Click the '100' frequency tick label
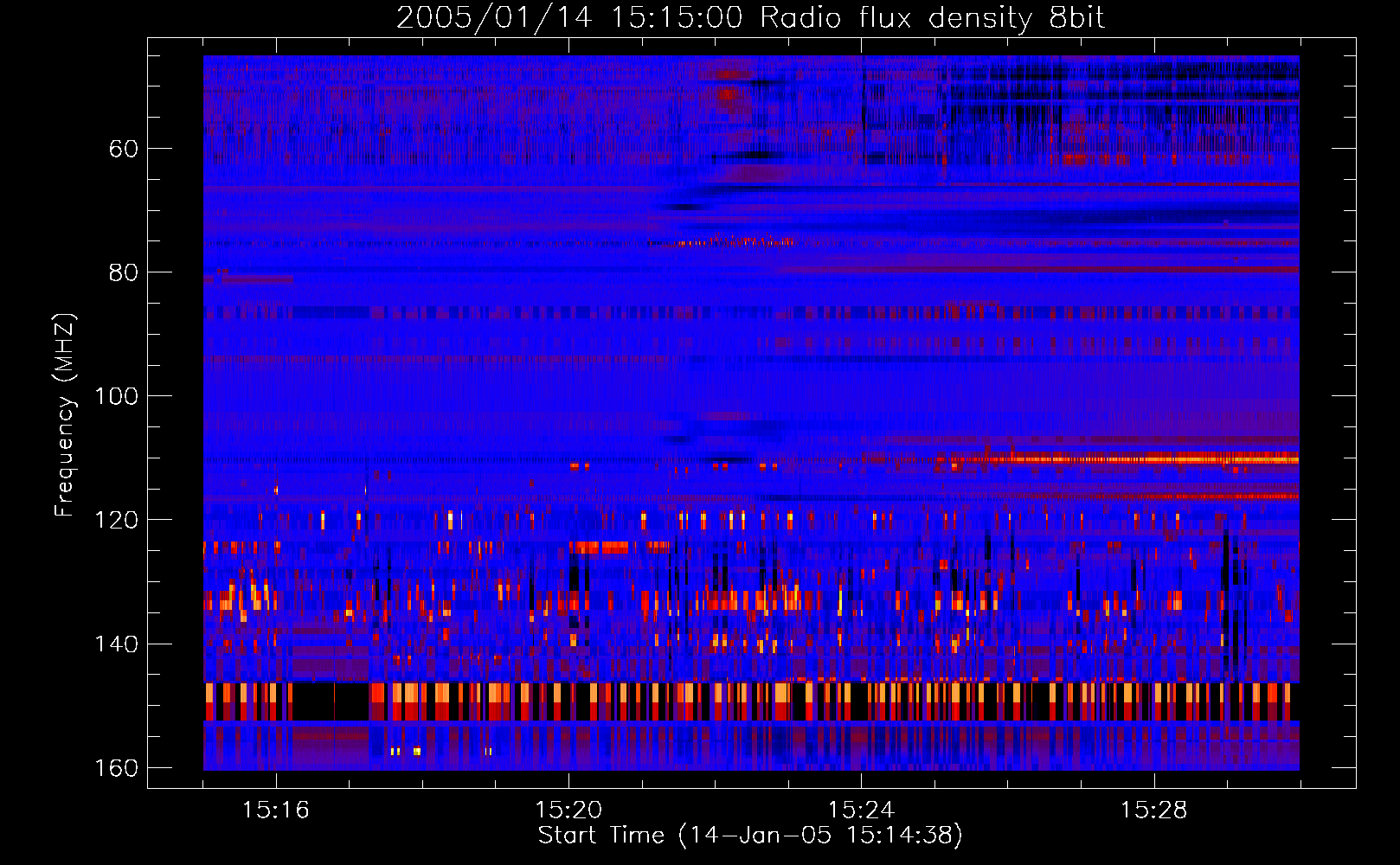The height and width of the screenshot is (865, 1400). pos(116,396)
